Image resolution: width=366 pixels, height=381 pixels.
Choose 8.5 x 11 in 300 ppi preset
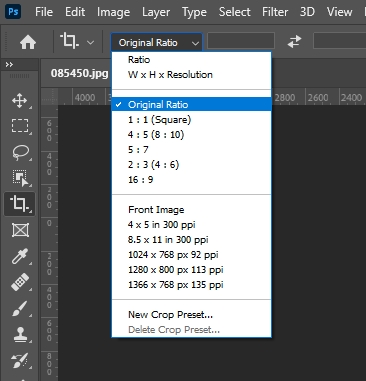click(192, 240)
